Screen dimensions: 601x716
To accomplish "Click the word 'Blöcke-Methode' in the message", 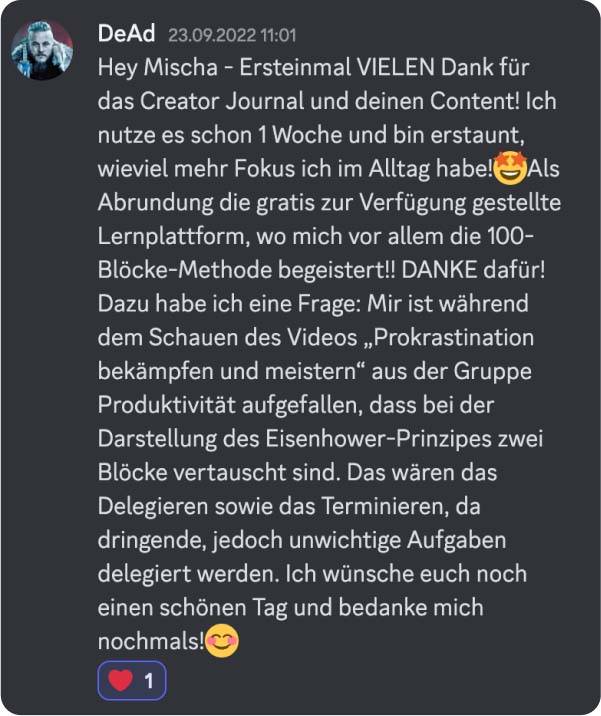I will point(185,270).
